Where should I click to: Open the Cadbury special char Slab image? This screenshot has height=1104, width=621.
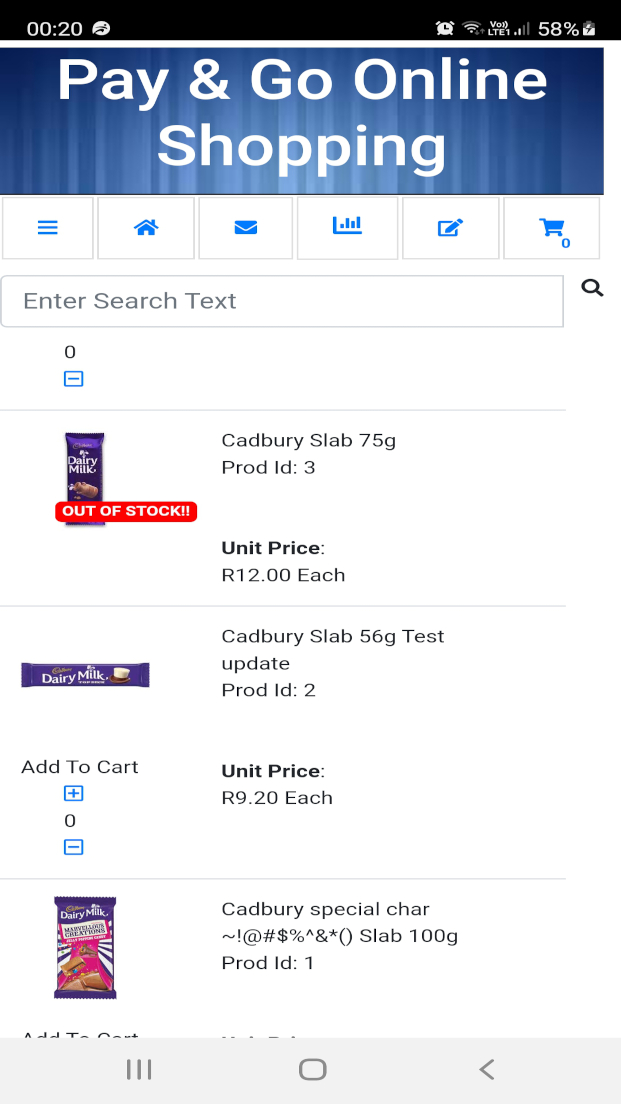click(x=85, y=947)
